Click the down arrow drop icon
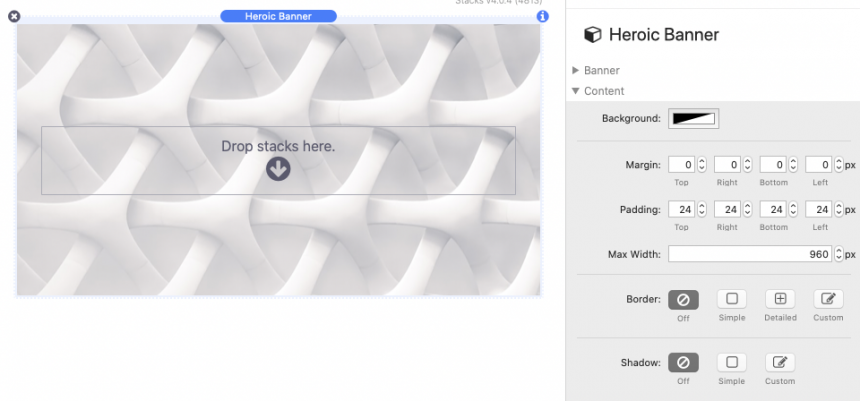The width and height of the screenshot is (860, 401). coord(278,169)
